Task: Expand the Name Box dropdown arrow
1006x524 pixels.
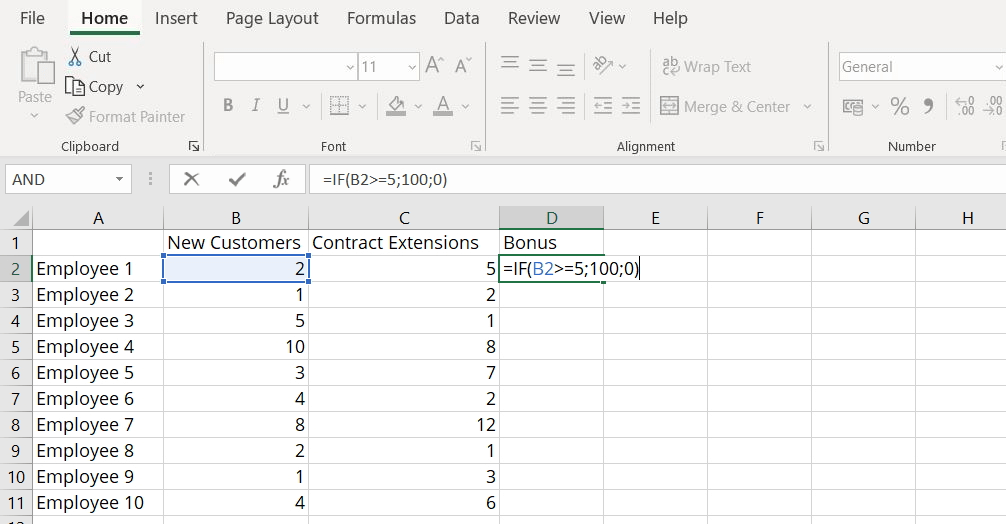Action: click(x=120, y=179)
